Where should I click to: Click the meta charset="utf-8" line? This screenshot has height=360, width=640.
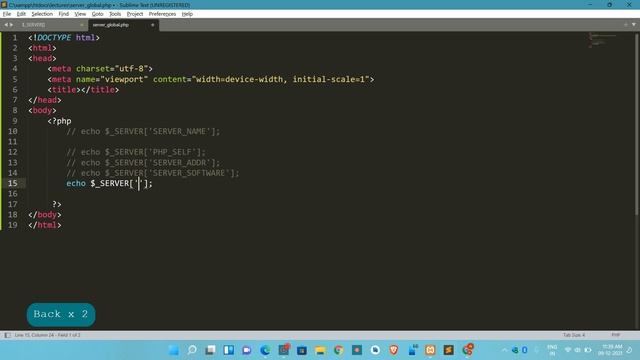pos(100,69)
